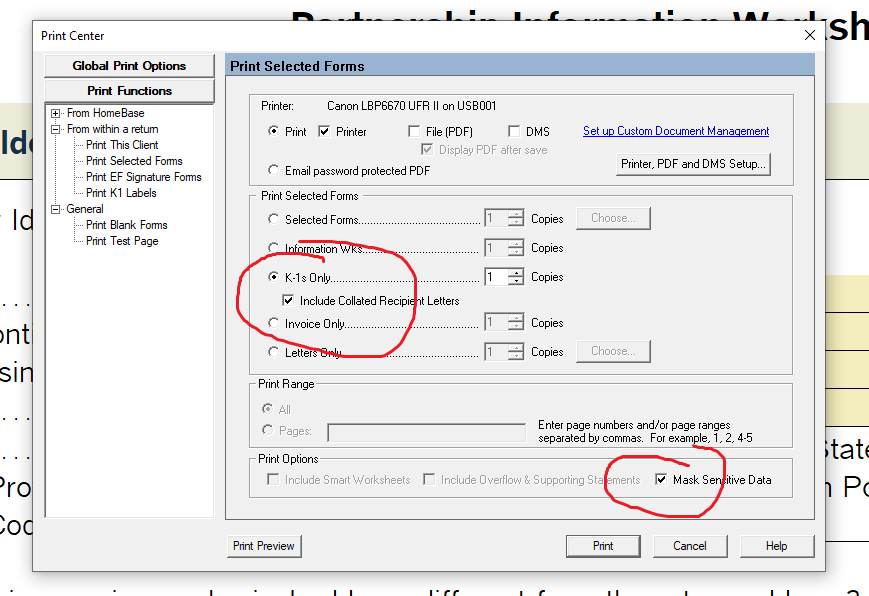Screen dimensions: 869x596
Task: Increase K-1s Only copies with up arrow
Action: coord(516,273)
